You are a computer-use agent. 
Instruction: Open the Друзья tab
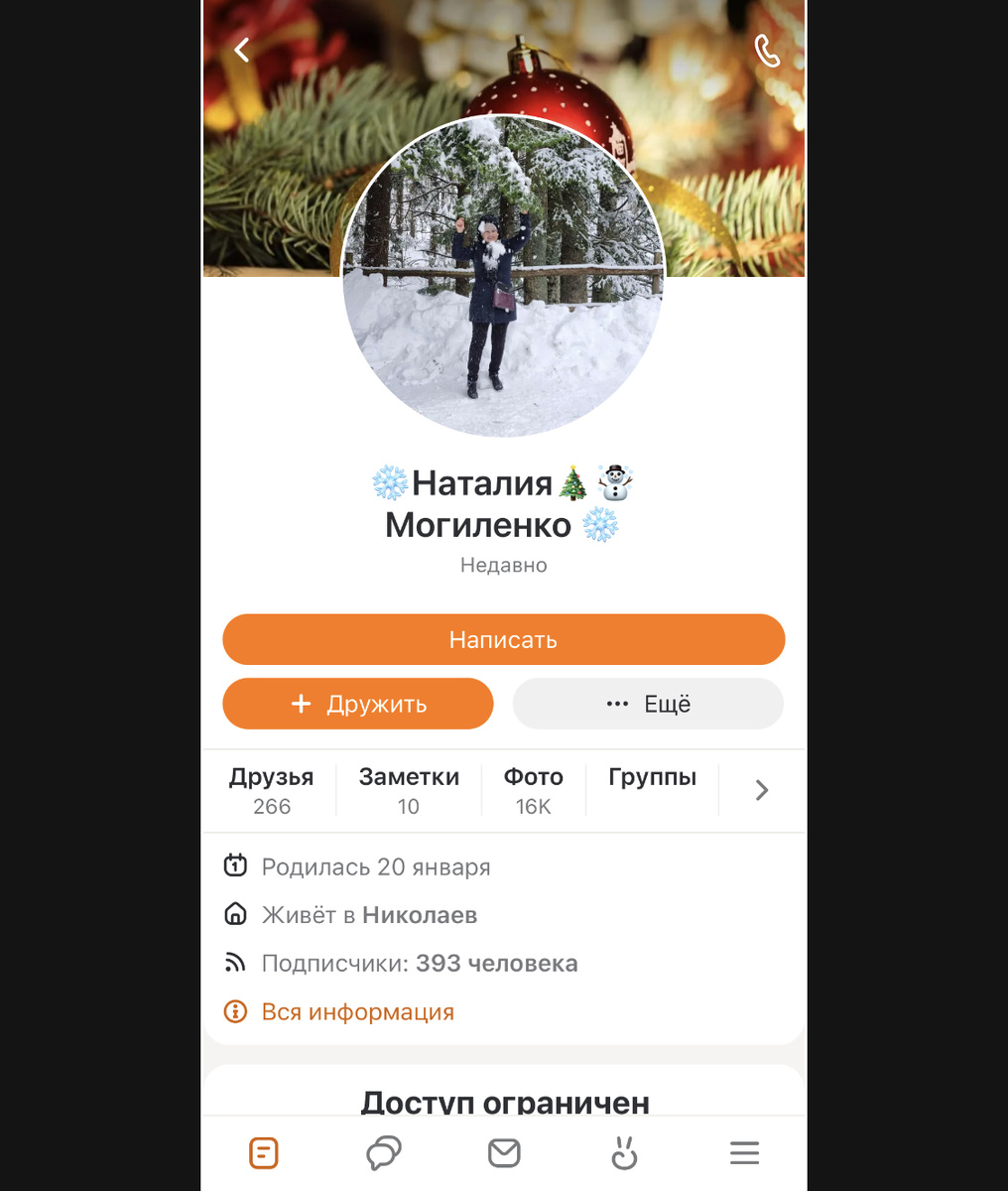pos(271,791)
